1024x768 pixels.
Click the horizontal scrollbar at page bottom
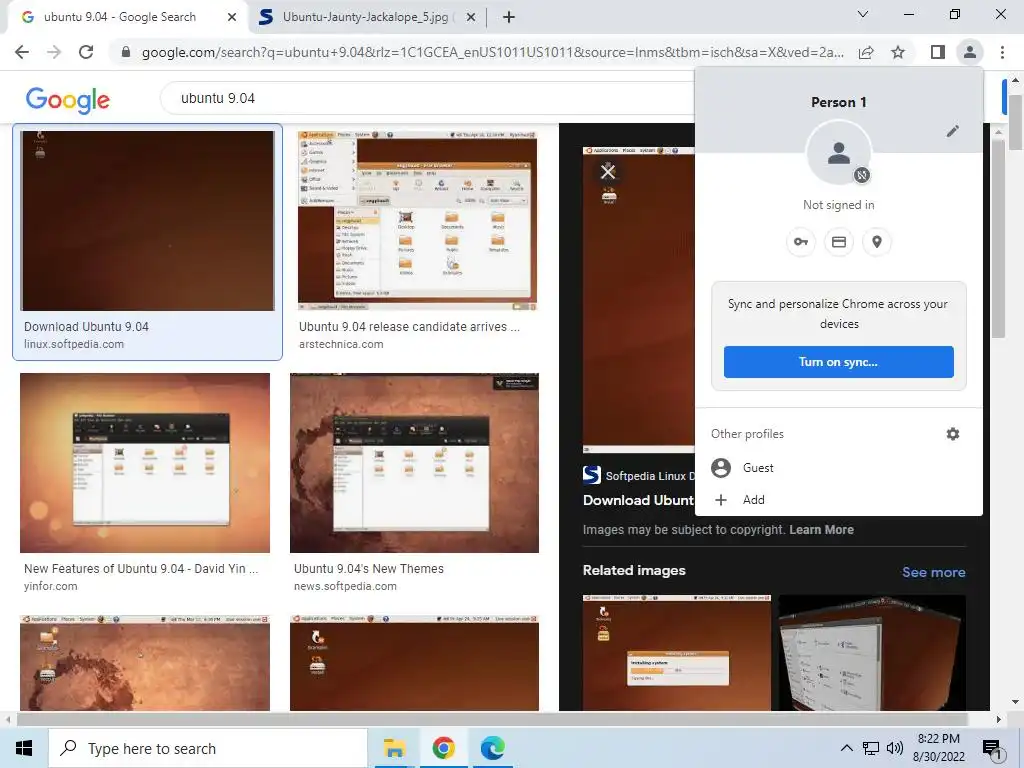[x=492, y=719]
